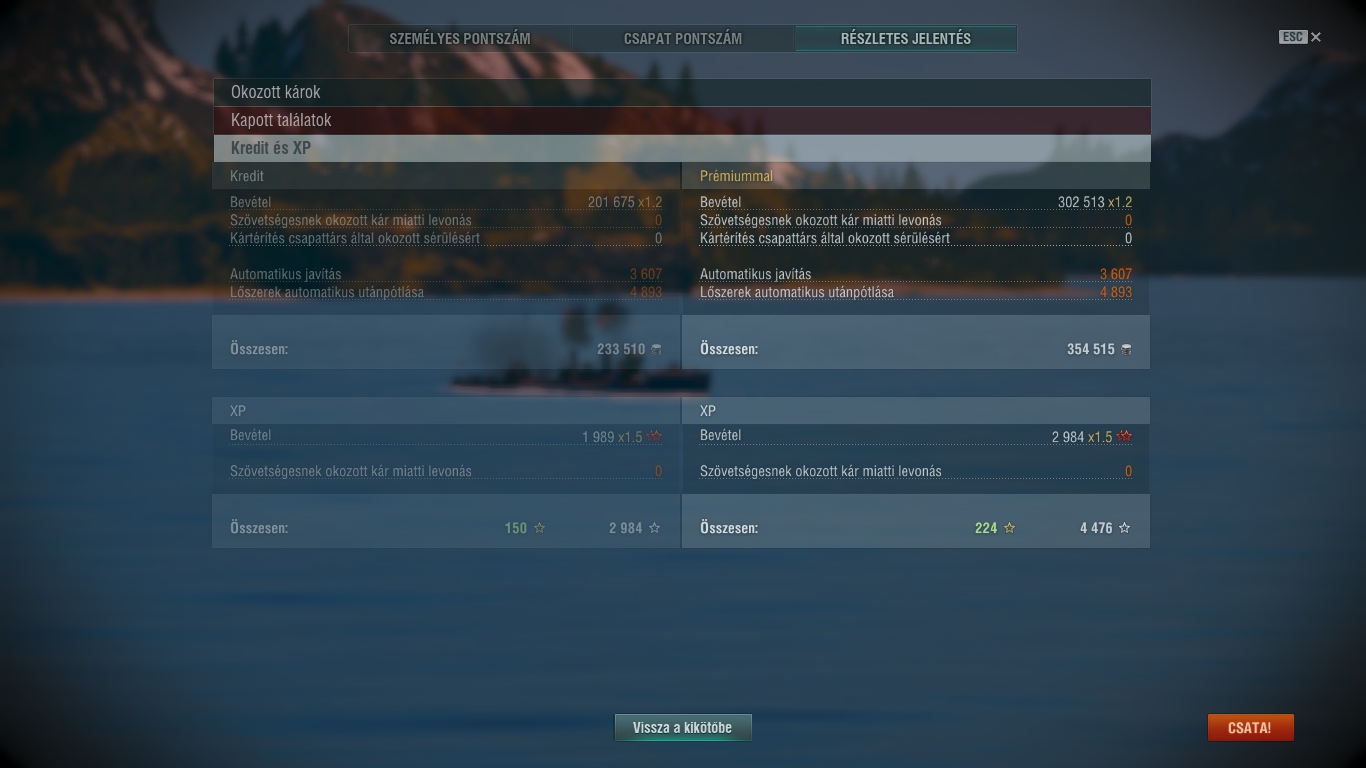Click the credits icon beside 233 510

656,349
